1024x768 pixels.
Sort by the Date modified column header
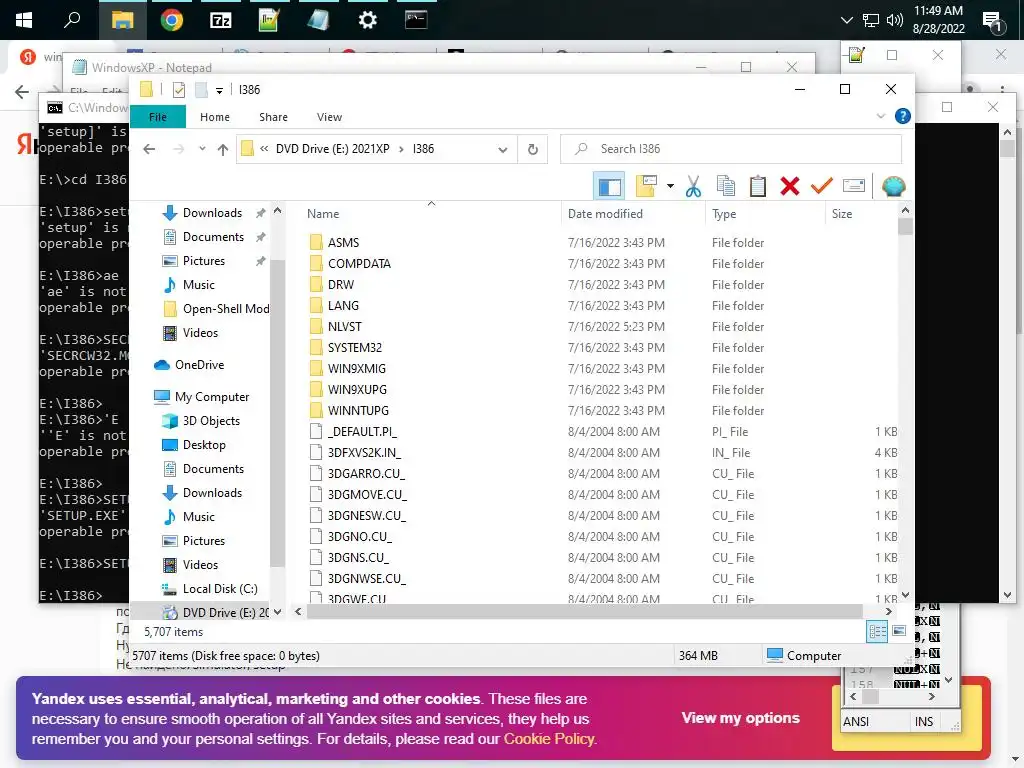605,214
